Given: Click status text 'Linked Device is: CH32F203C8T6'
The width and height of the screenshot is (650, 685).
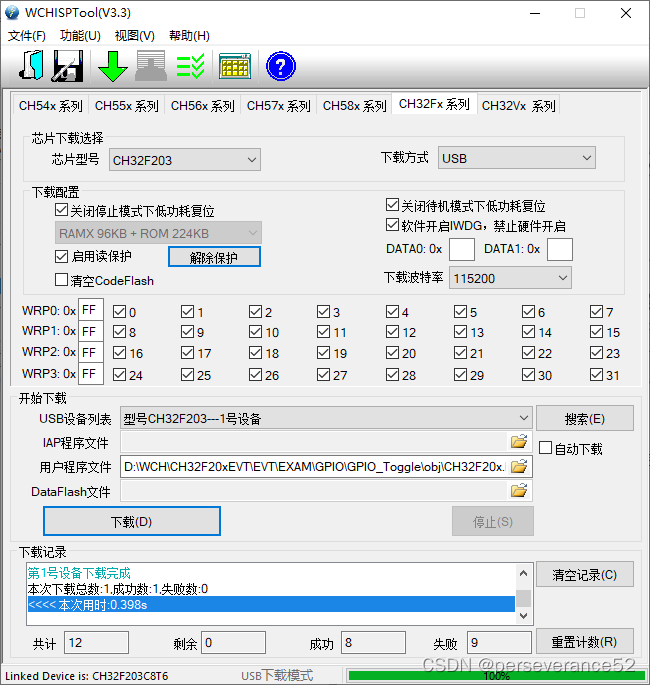Looking at the screenshot, I should pos(86,676).
